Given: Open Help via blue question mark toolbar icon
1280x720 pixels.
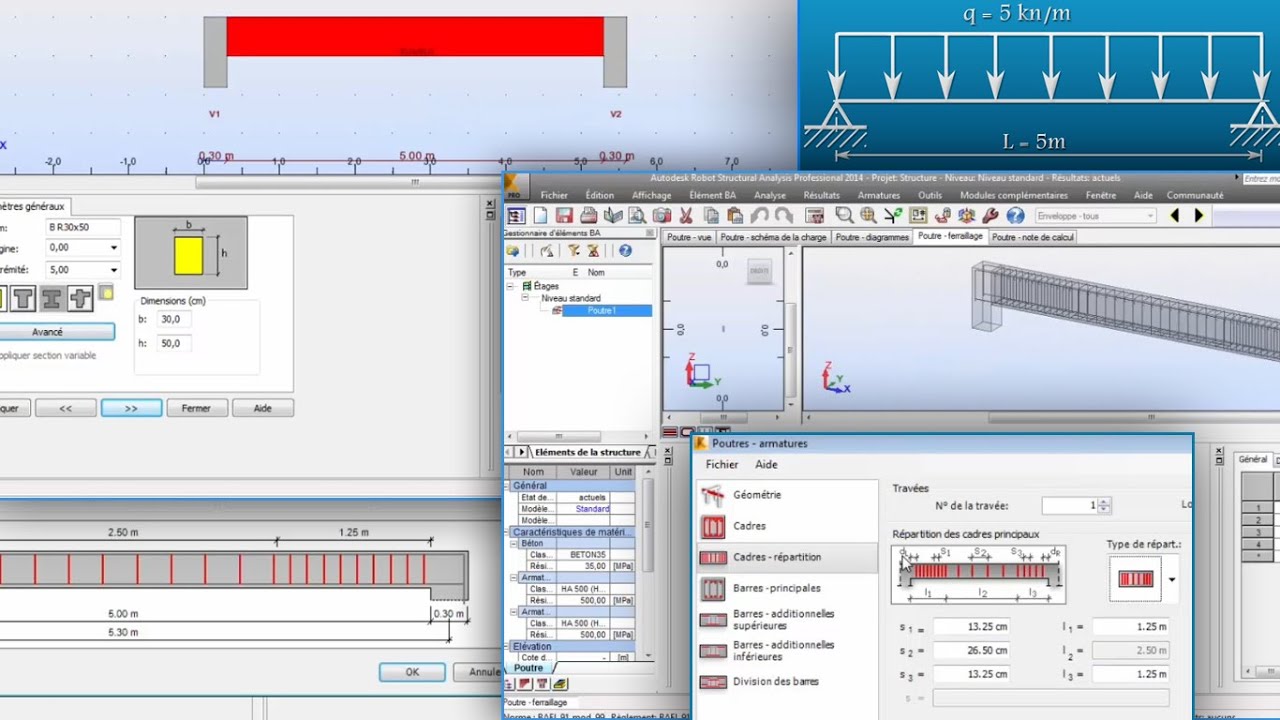Looking at the screenshot, I should [x=1016, y=215].
